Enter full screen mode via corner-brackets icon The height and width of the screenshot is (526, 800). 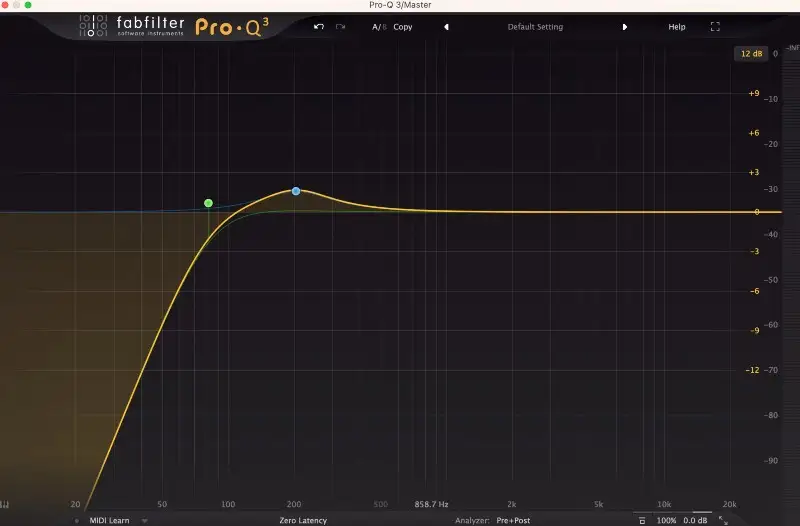715,27
